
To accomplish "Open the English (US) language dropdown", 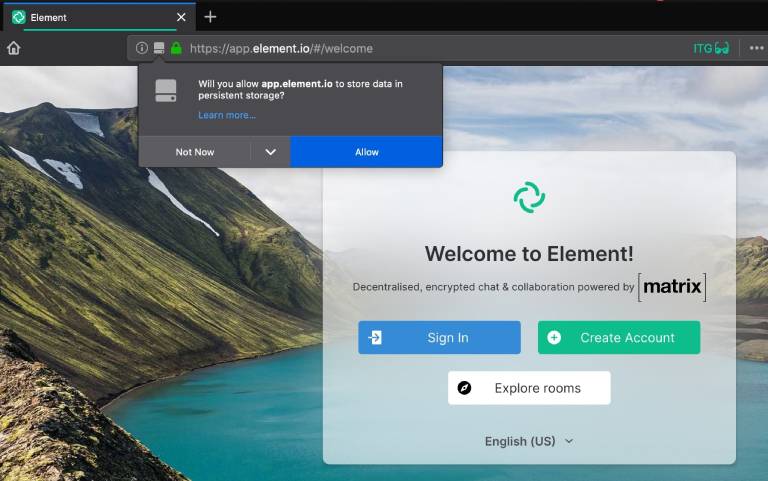I will pyautogui.click(x=529, y=441).
